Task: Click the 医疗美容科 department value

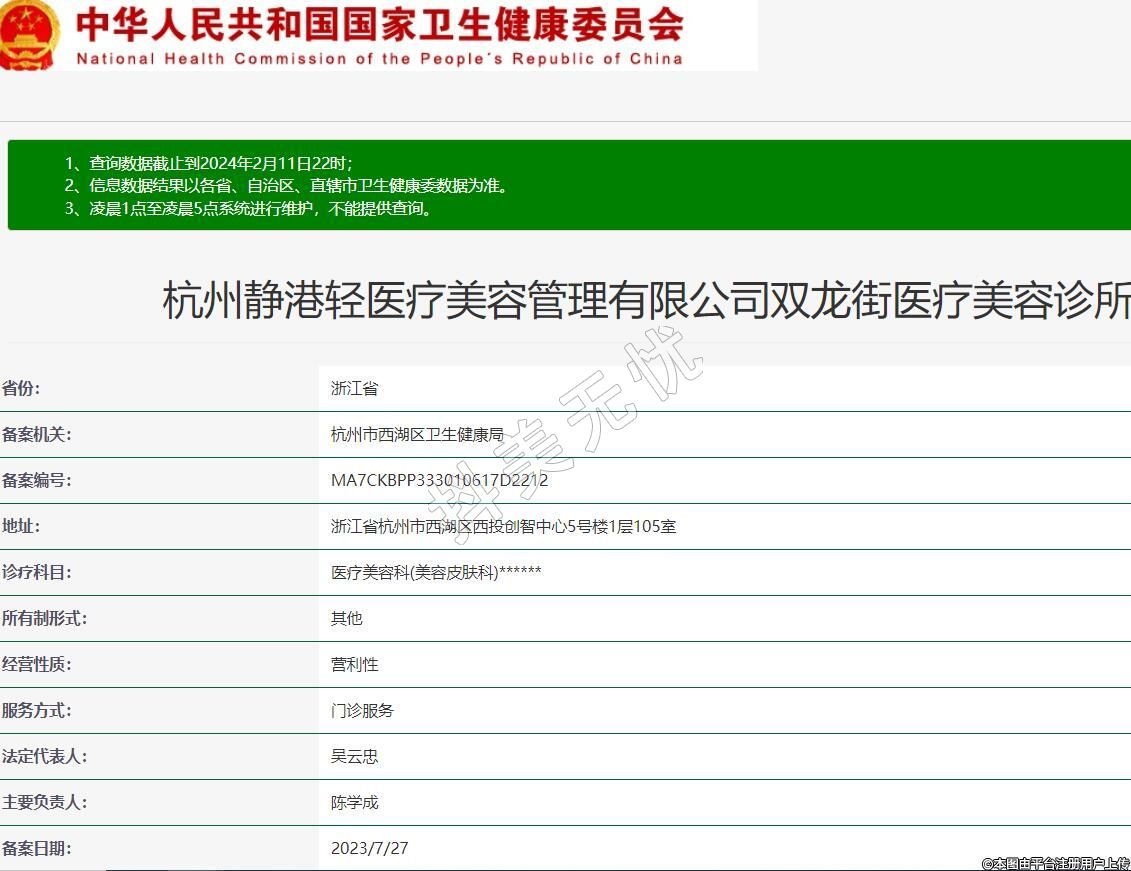Action: coord(436,573)
